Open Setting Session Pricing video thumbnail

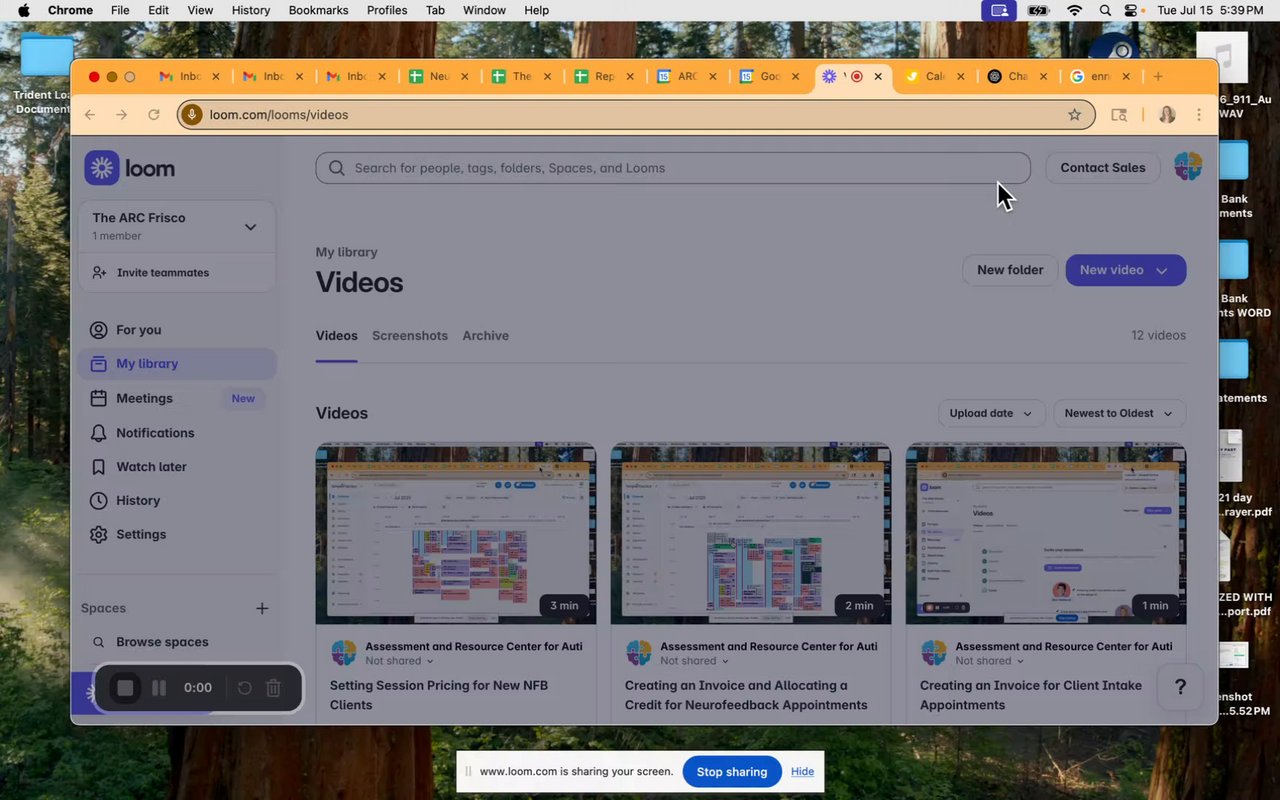click(x=456, y=534)
